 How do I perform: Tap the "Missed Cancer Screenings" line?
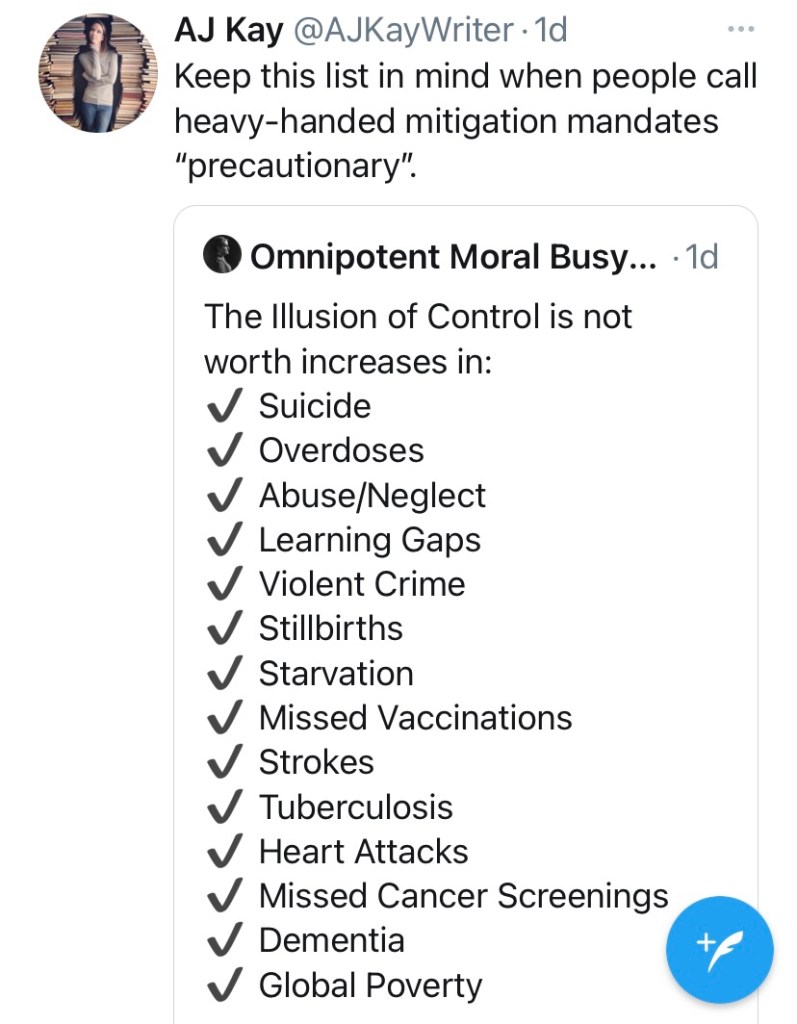click(463, 897)
